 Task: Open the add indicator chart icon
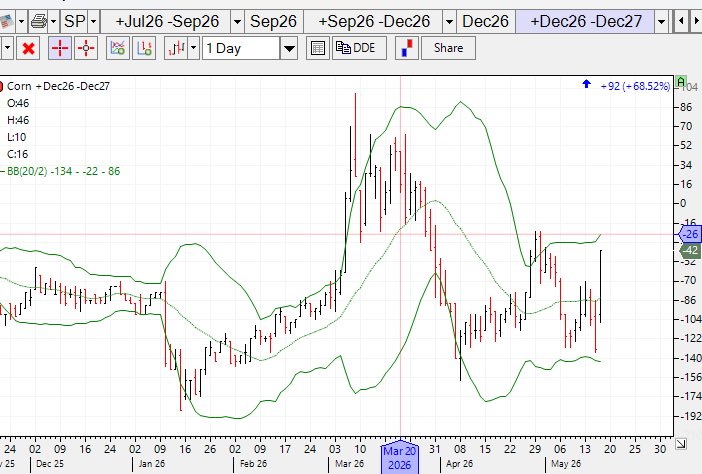tap(118, 48)
